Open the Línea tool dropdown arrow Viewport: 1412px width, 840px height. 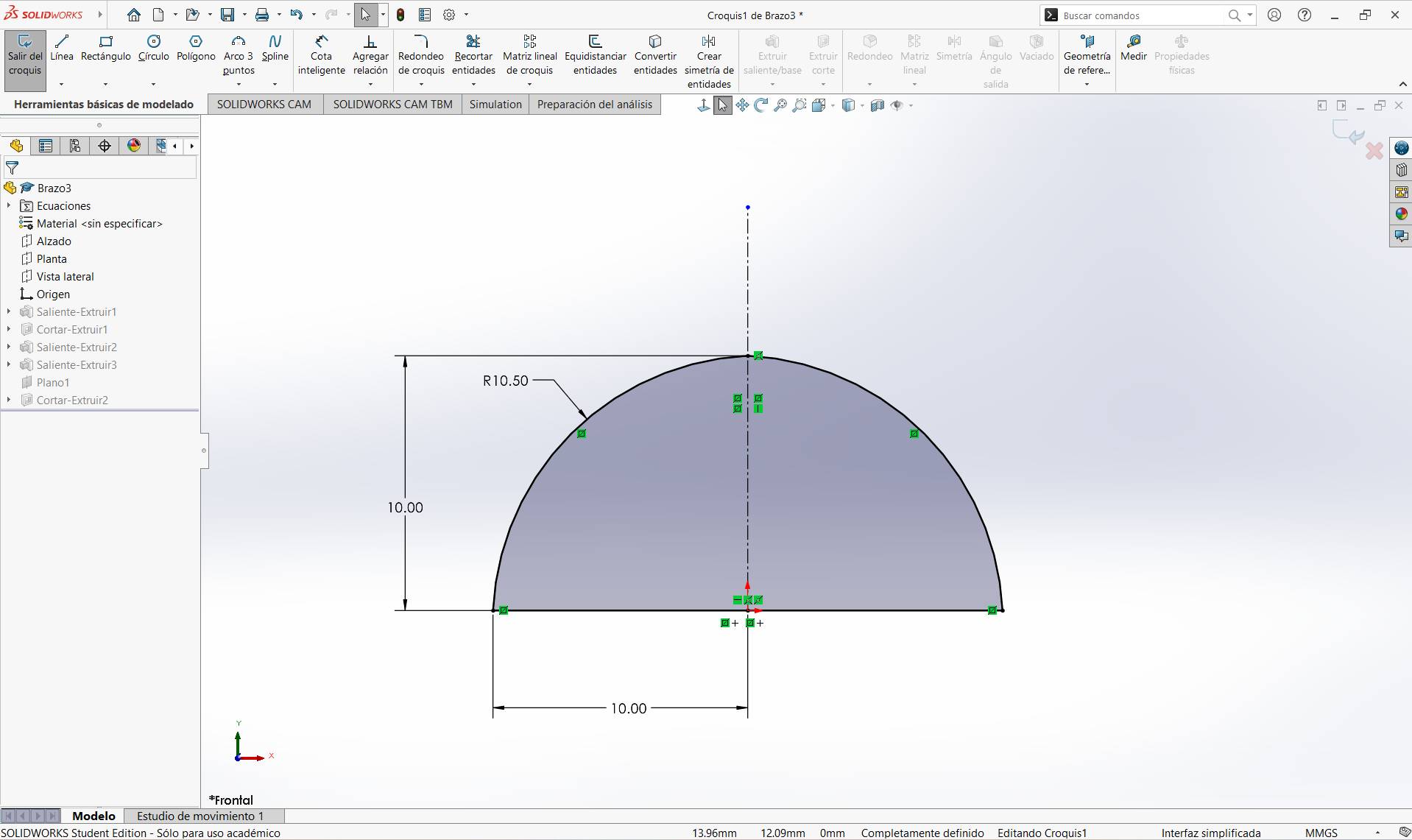click(62, 84)
